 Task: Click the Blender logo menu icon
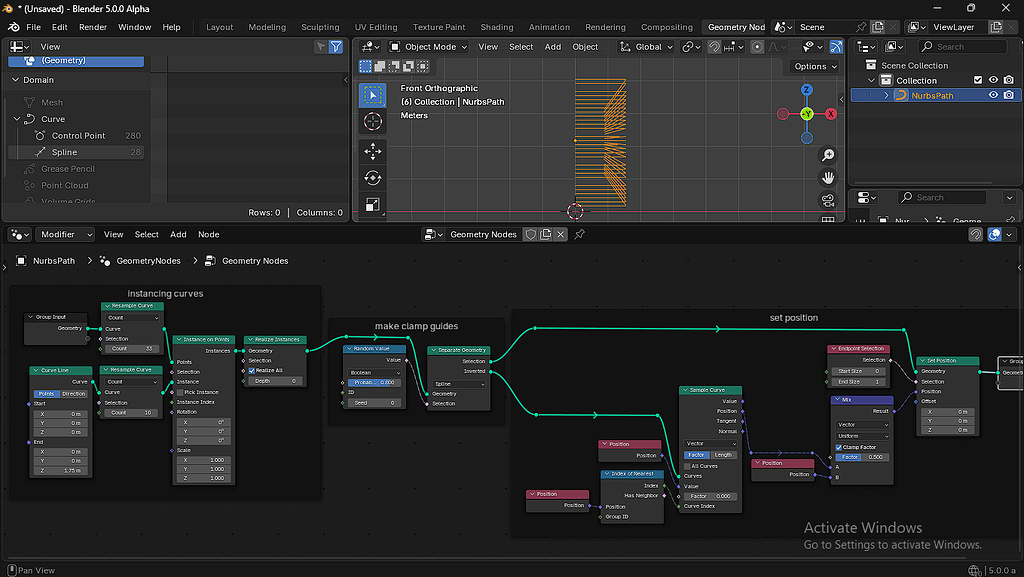point(13,27)
